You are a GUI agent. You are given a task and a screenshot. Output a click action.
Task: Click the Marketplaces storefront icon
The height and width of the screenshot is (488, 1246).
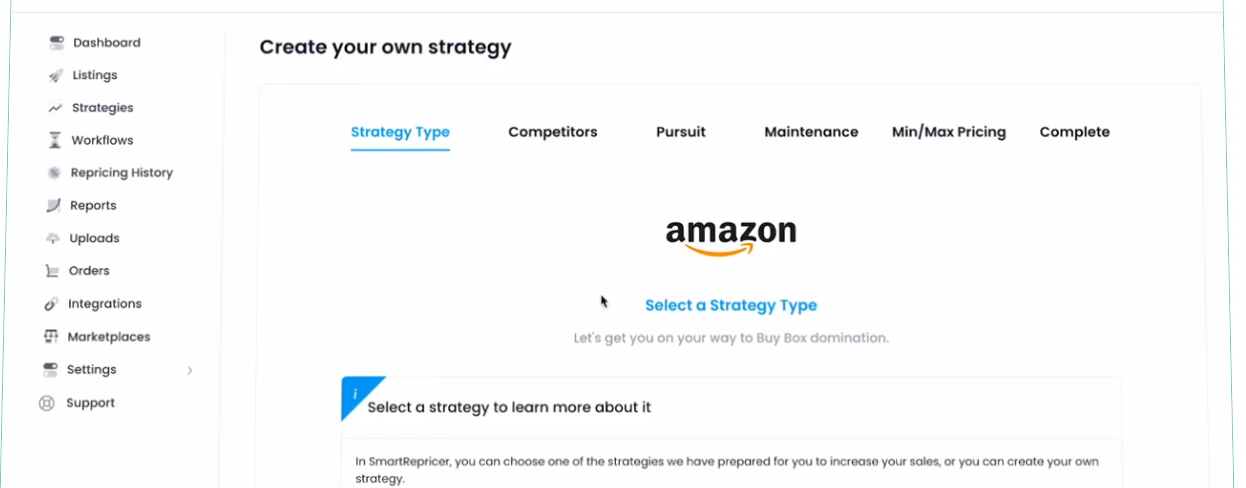pos(51,337)
